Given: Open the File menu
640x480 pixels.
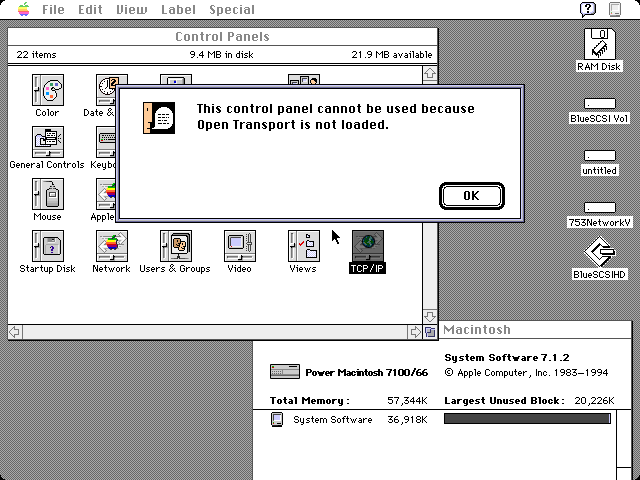Looking at the screenshot, I should (53, 9).
